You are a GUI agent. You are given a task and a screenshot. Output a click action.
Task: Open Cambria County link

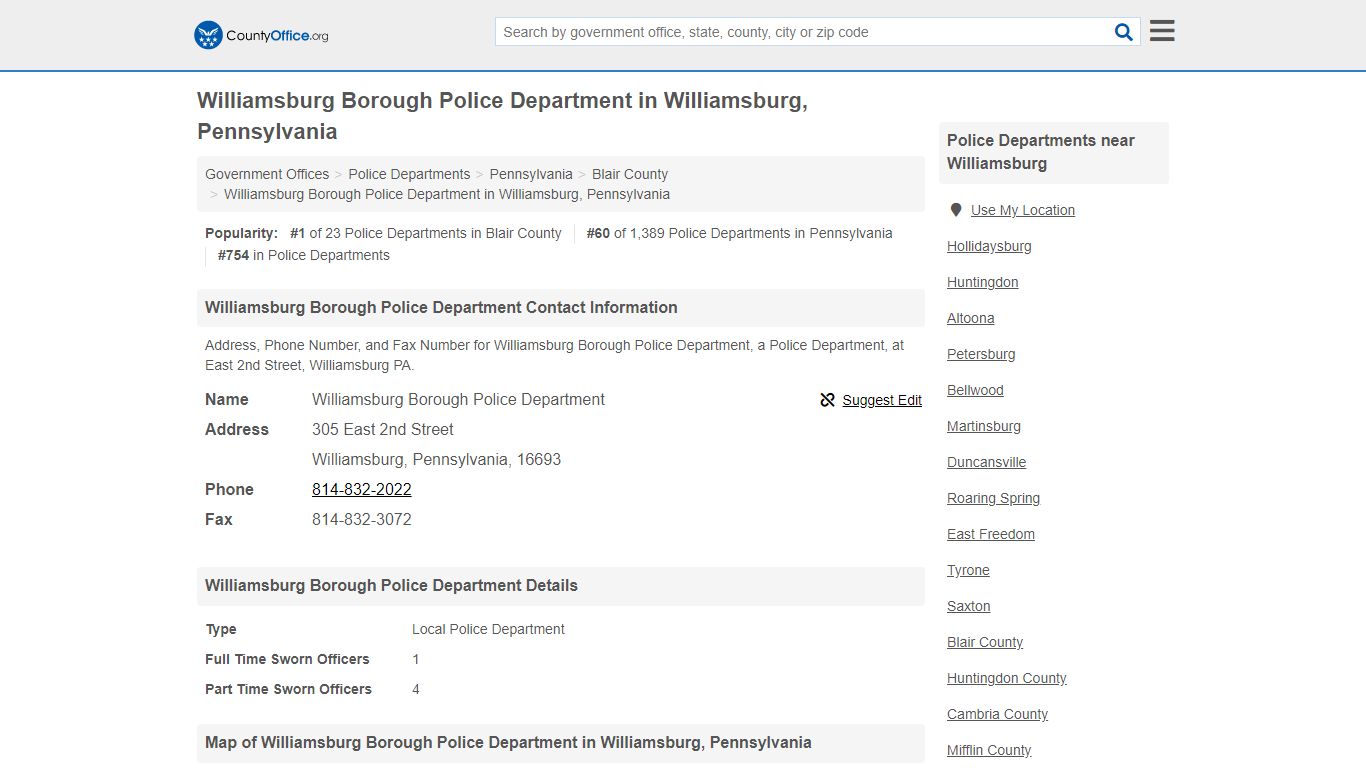click(x=998, y=714)
